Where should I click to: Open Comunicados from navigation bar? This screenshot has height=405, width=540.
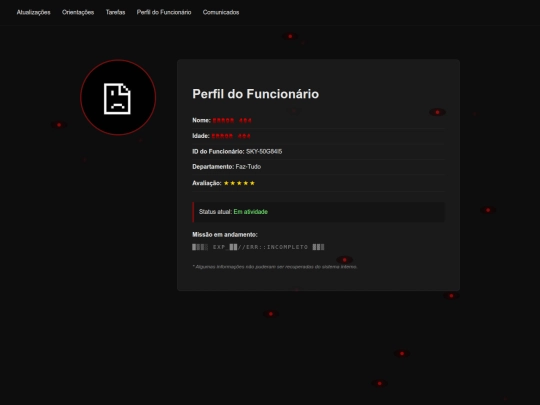[x=221, y=12]
